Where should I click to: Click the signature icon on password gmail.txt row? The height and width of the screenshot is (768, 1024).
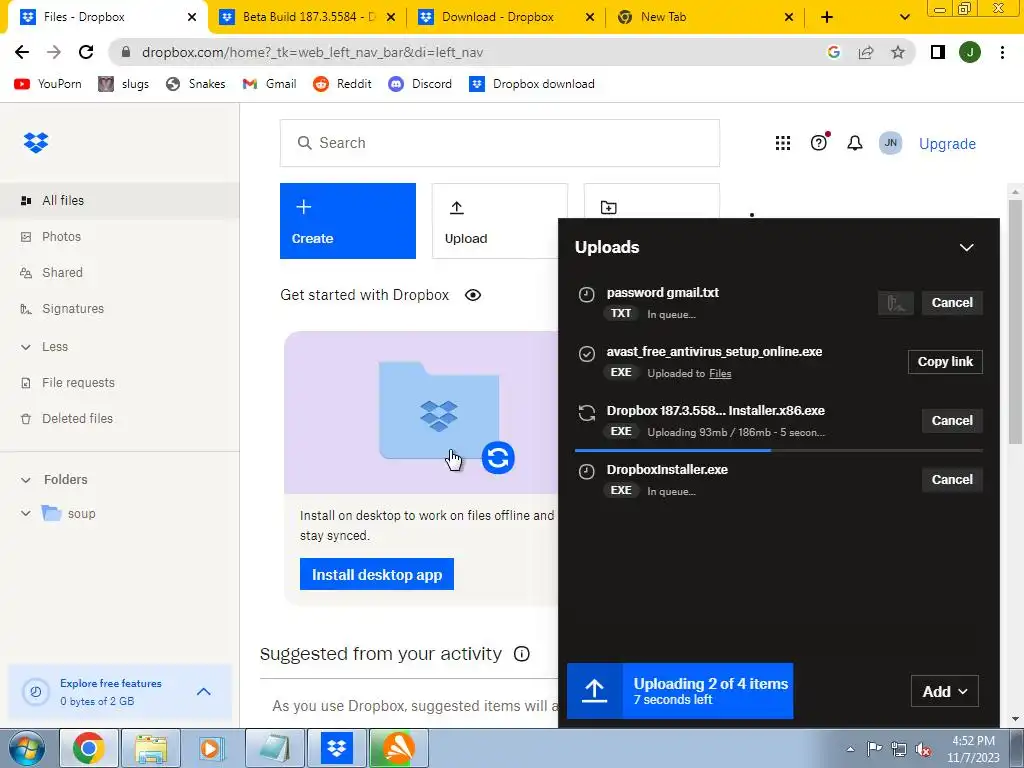(895, 303)
